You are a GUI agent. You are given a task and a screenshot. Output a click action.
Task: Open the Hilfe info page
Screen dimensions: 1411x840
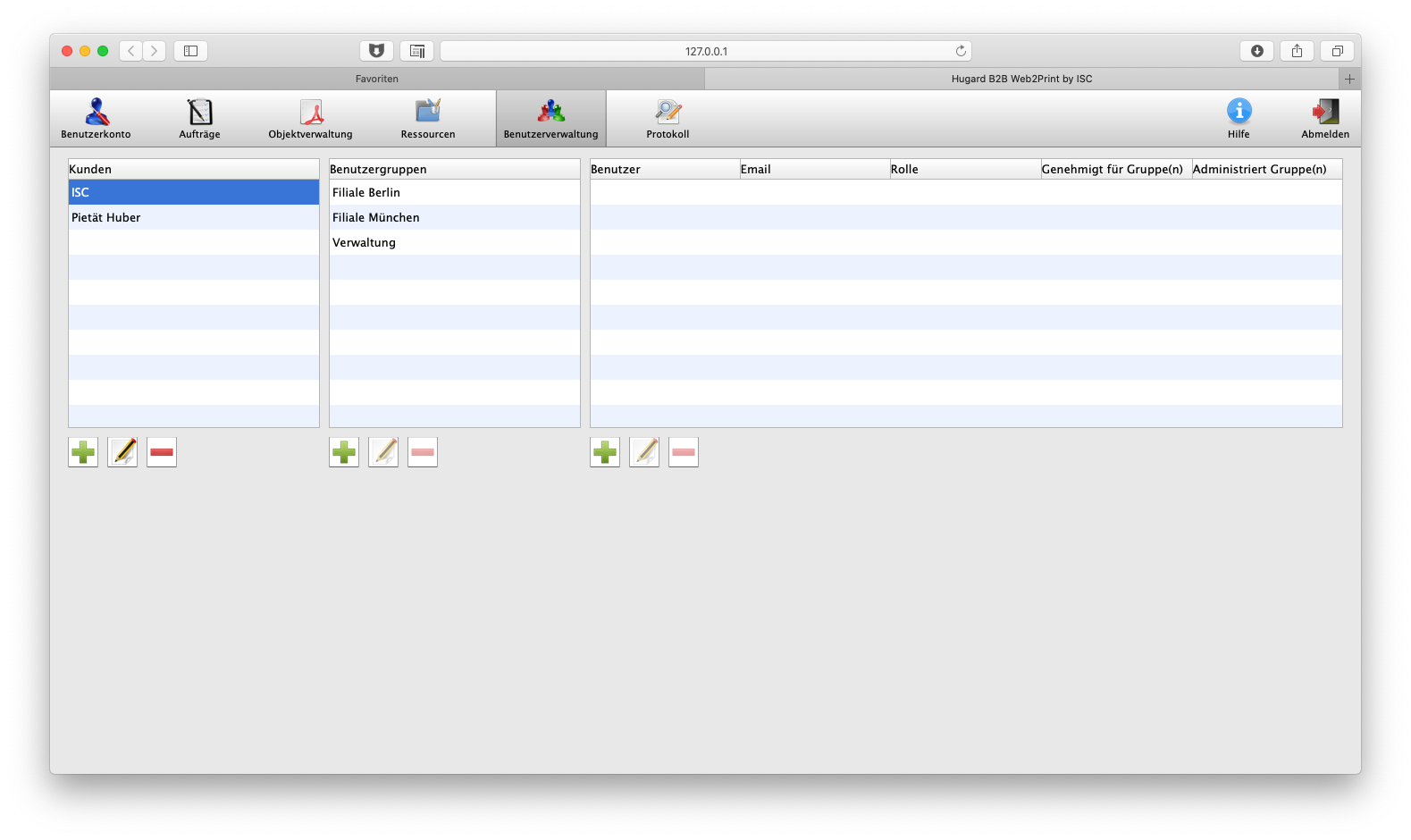click(1239, 118)
